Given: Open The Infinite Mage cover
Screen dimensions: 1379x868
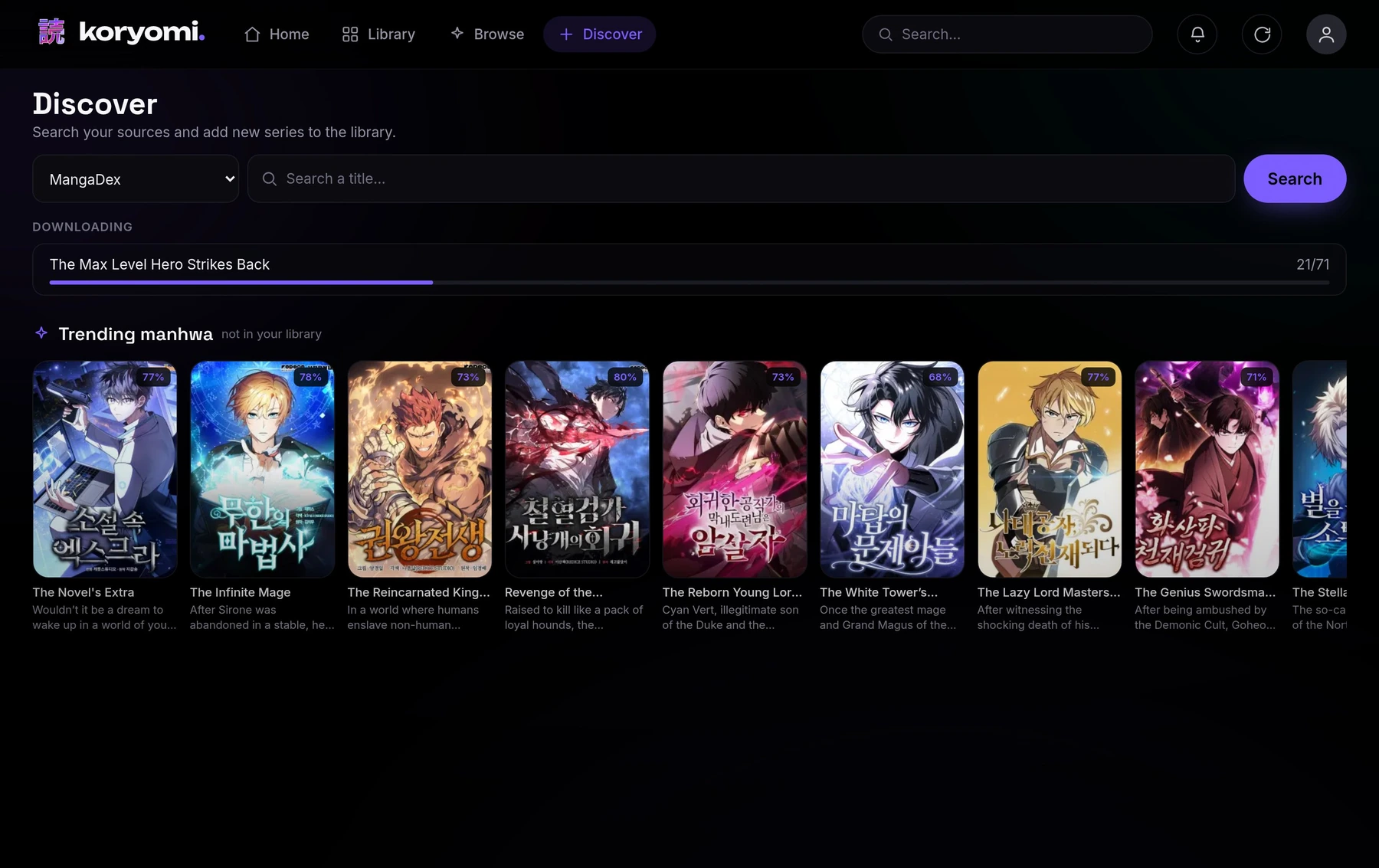Looking at the screenshot, I should (x=262, y=469).
